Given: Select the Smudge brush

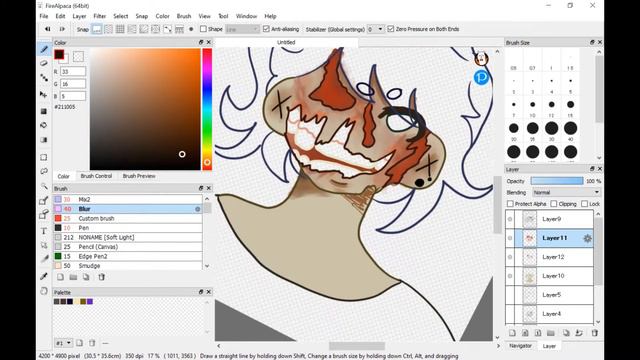Looking at the screenshot, I should tap(128, 266).
